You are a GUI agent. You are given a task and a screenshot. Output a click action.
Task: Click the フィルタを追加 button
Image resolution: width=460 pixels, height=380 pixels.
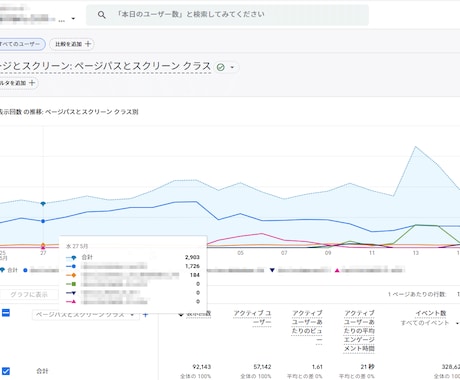pos(18,83)
